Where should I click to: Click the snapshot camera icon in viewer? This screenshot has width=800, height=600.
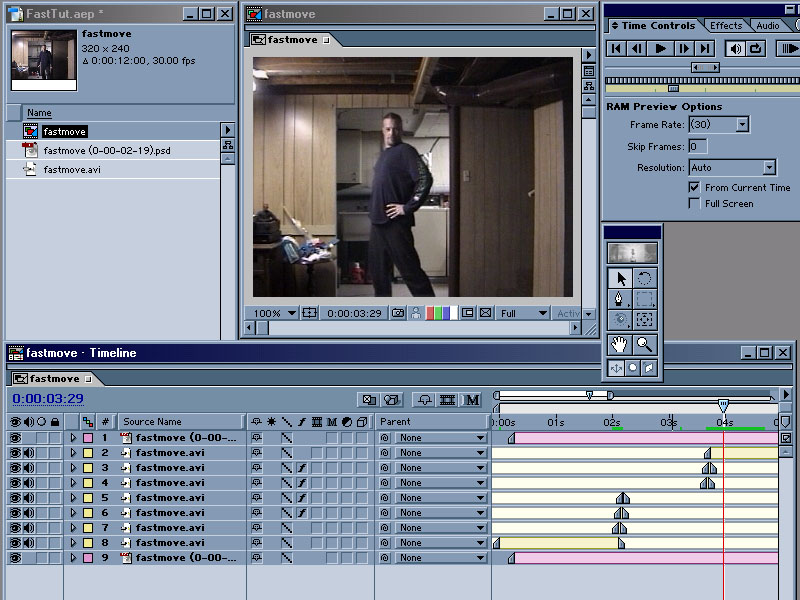[x=398, y=313]
